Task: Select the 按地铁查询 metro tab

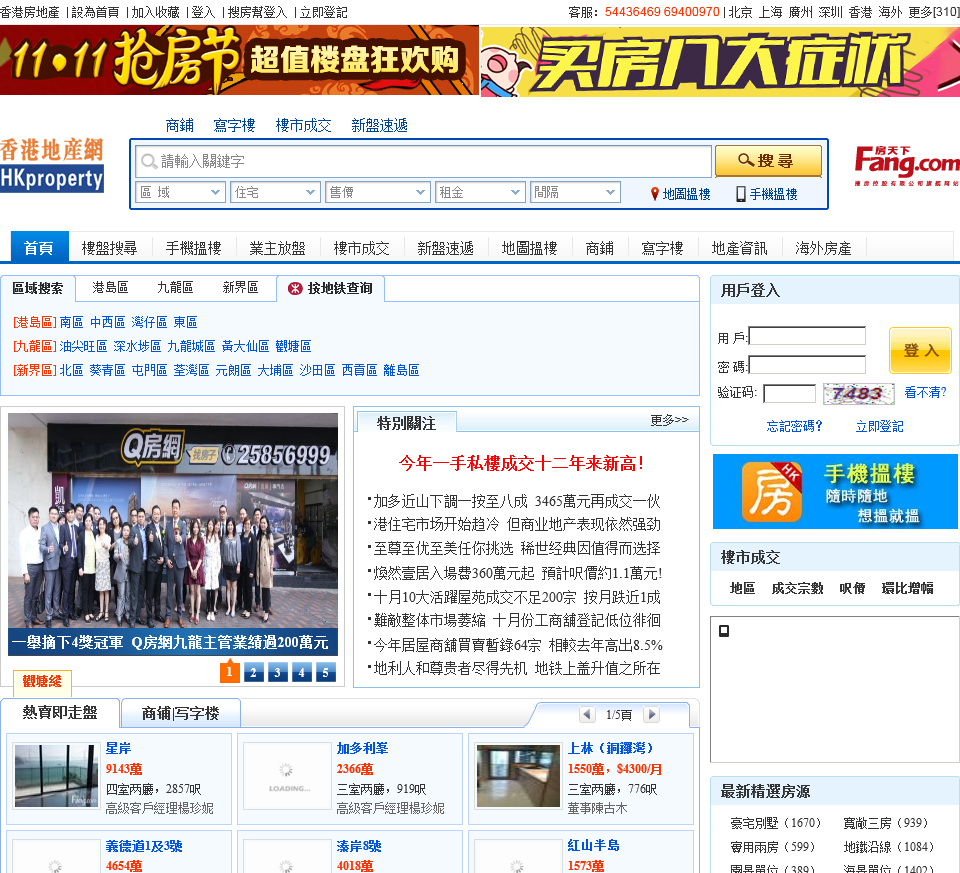Action: point(331,288)
